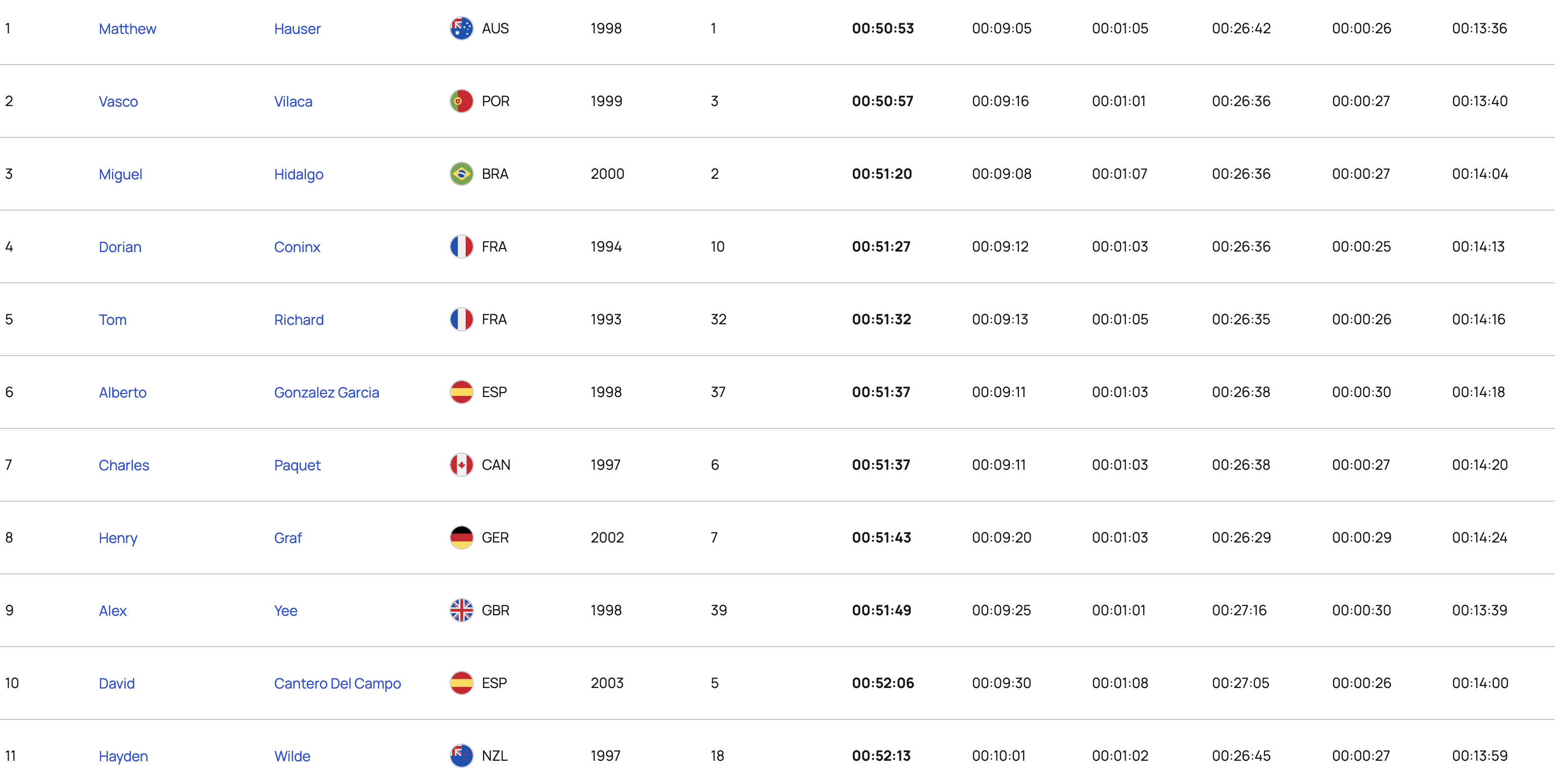
Task: Click the Australia flag icon beside AUS
Action: pos(461,28)
